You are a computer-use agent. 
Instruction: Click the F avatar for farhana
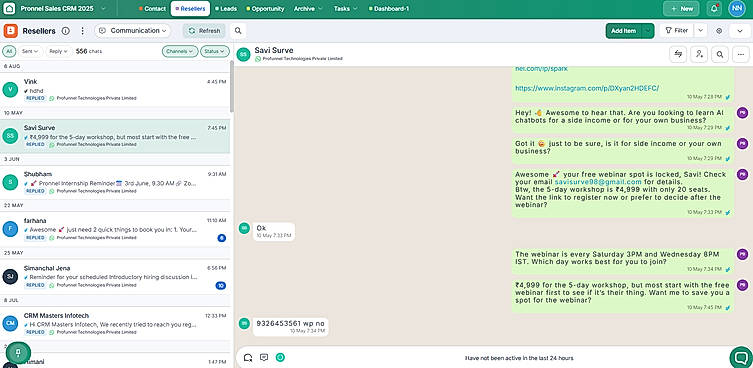click(10, 229)
